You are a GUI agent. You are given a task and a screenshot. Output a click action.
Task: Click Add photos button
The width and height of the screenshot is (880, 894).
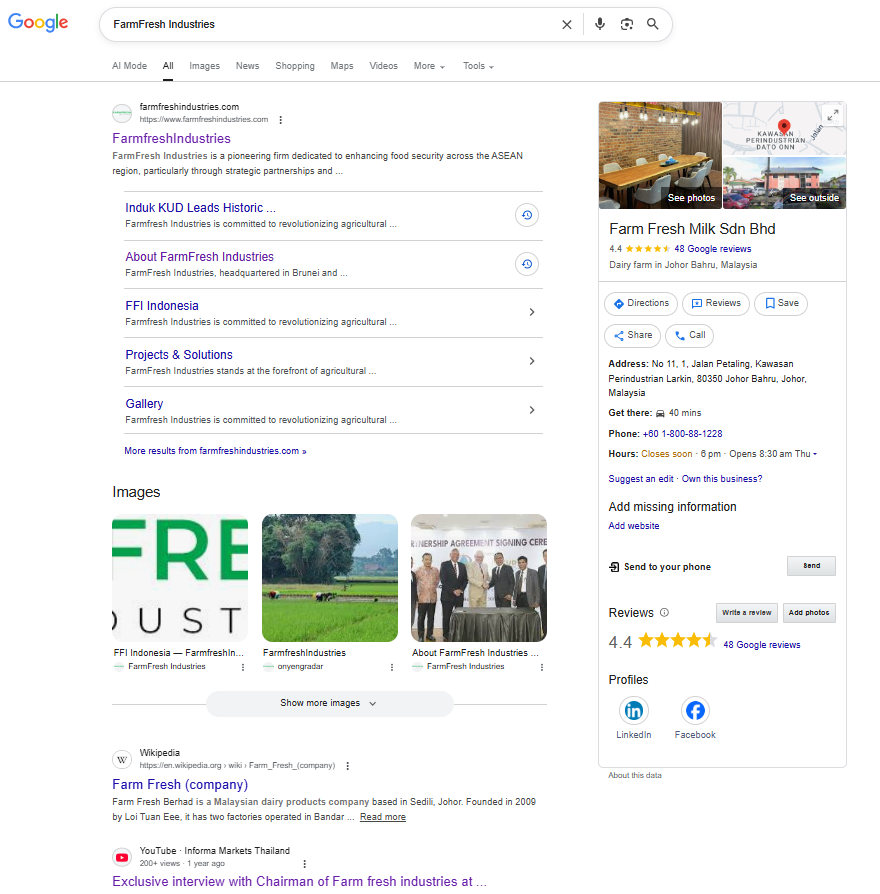pos(809,613)
